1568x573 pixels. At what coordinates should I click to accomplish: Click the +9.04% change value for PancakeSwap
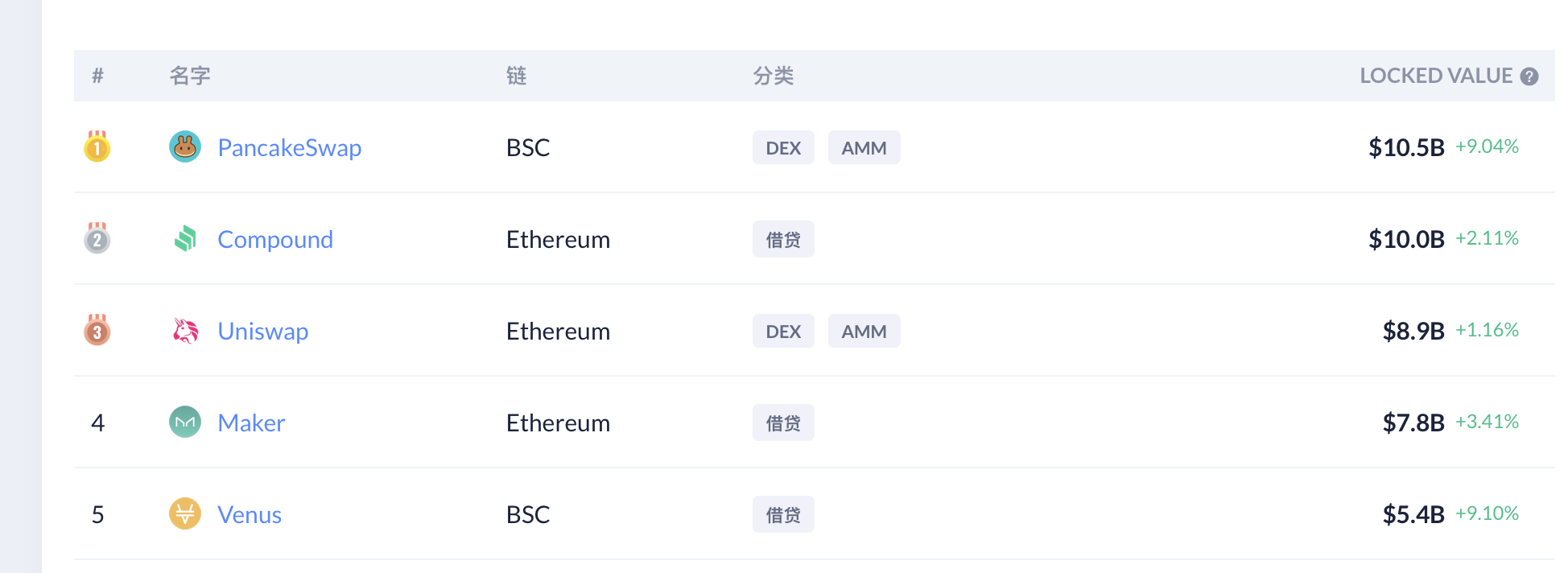tap(1486, 147)
